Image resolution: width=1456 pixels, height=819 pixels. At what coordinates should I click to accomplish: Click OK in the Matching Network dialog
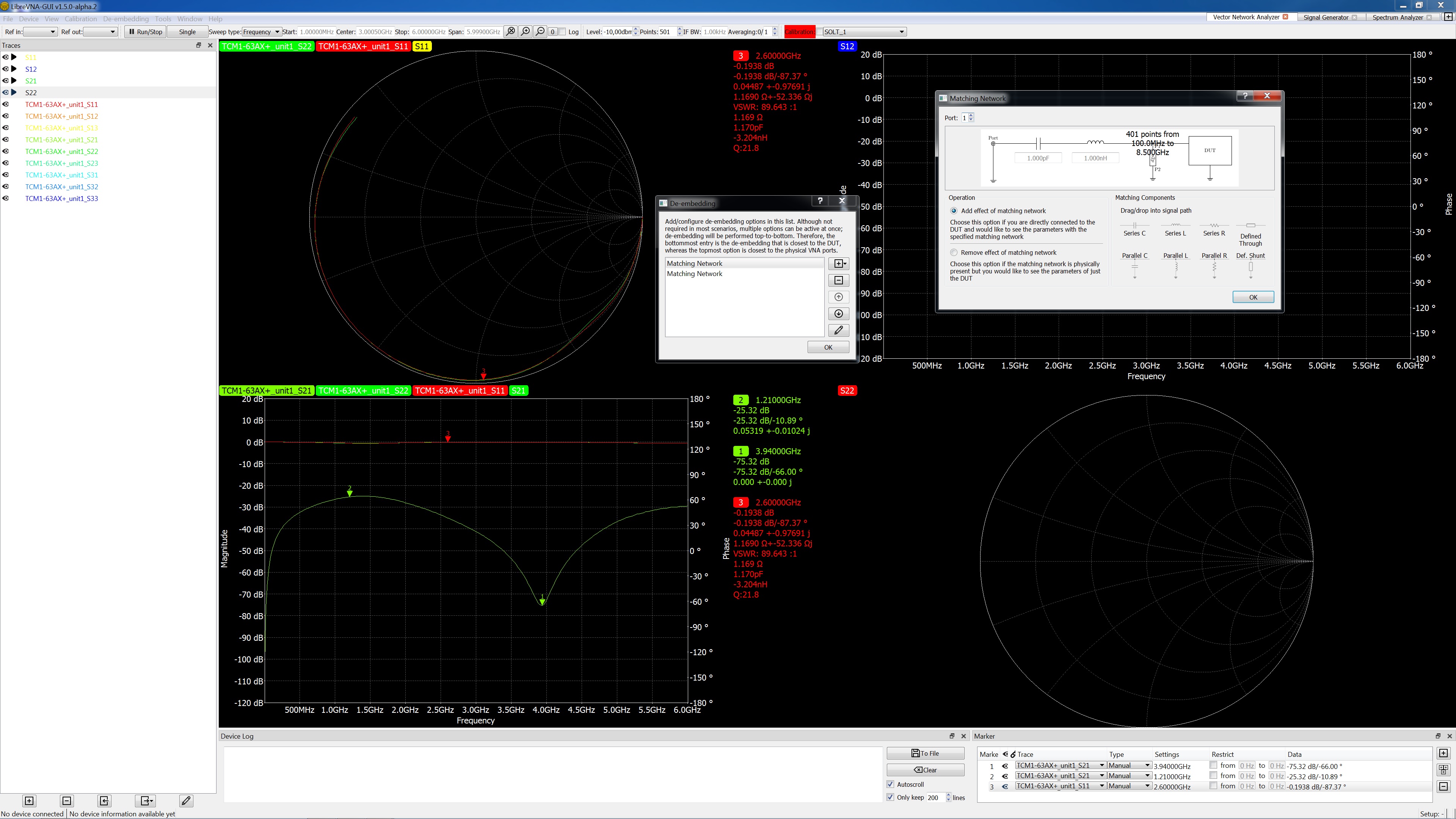(1252, 297)
